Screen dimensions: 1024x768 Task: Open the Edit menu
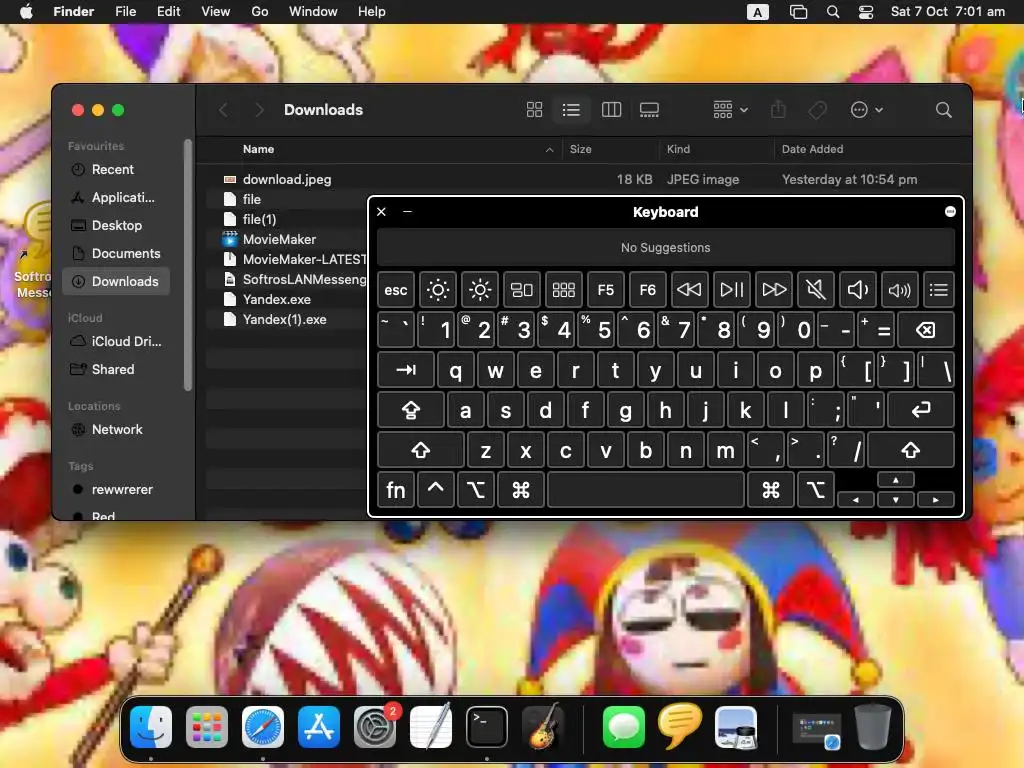(x=168, y=12)
